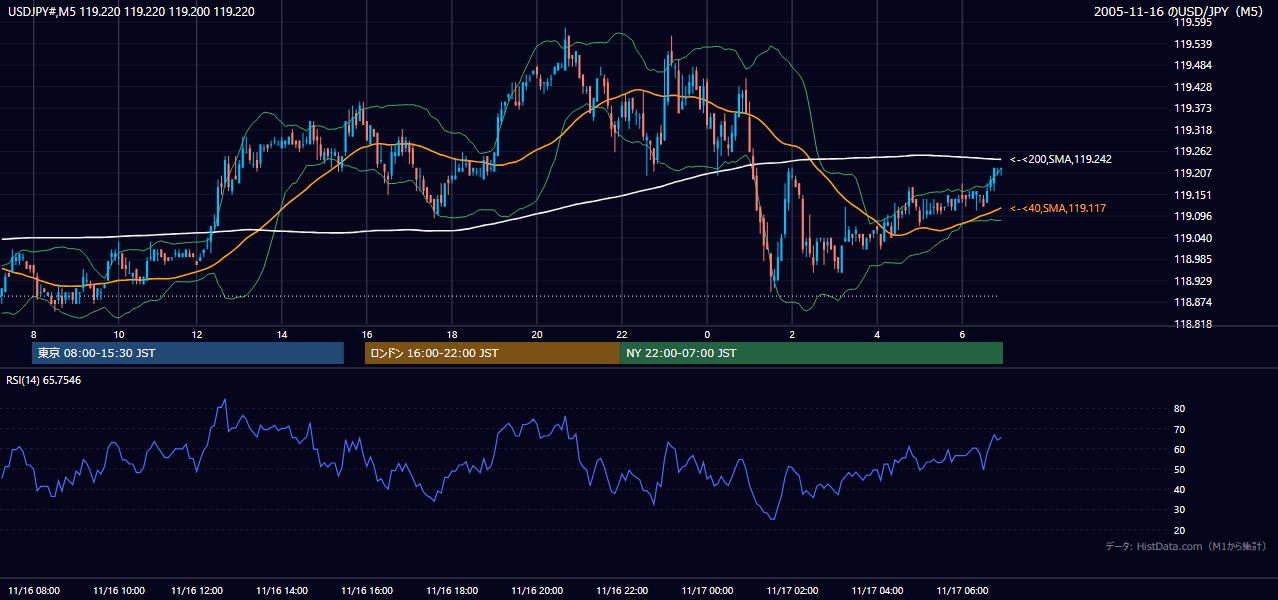The image size is (1278, 600).
Task: Click RSI axis level 50
Action: point(1179,469)
